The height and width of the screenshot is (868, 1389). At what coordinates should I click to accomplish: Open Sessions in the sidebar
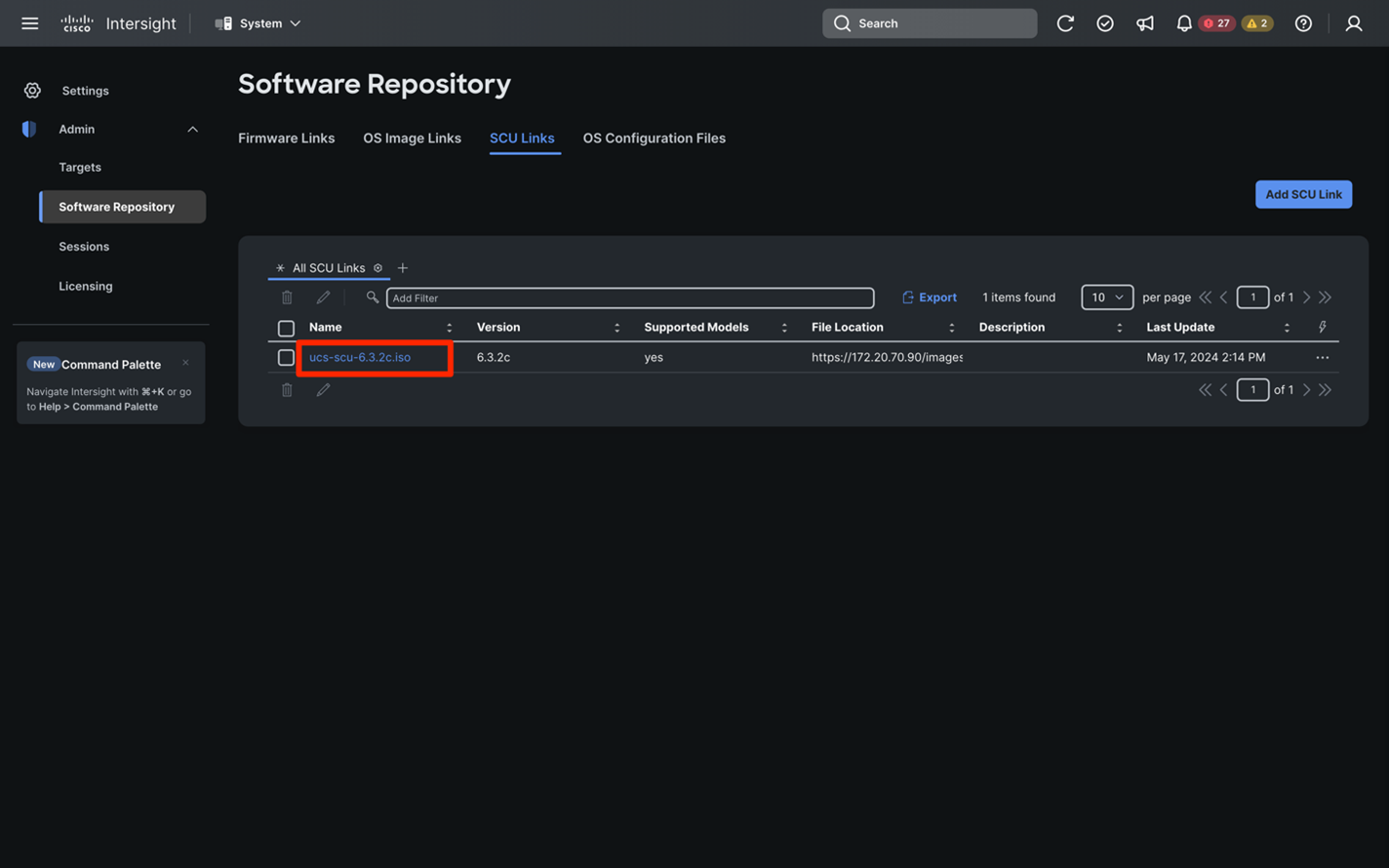(x=84, y=247)
